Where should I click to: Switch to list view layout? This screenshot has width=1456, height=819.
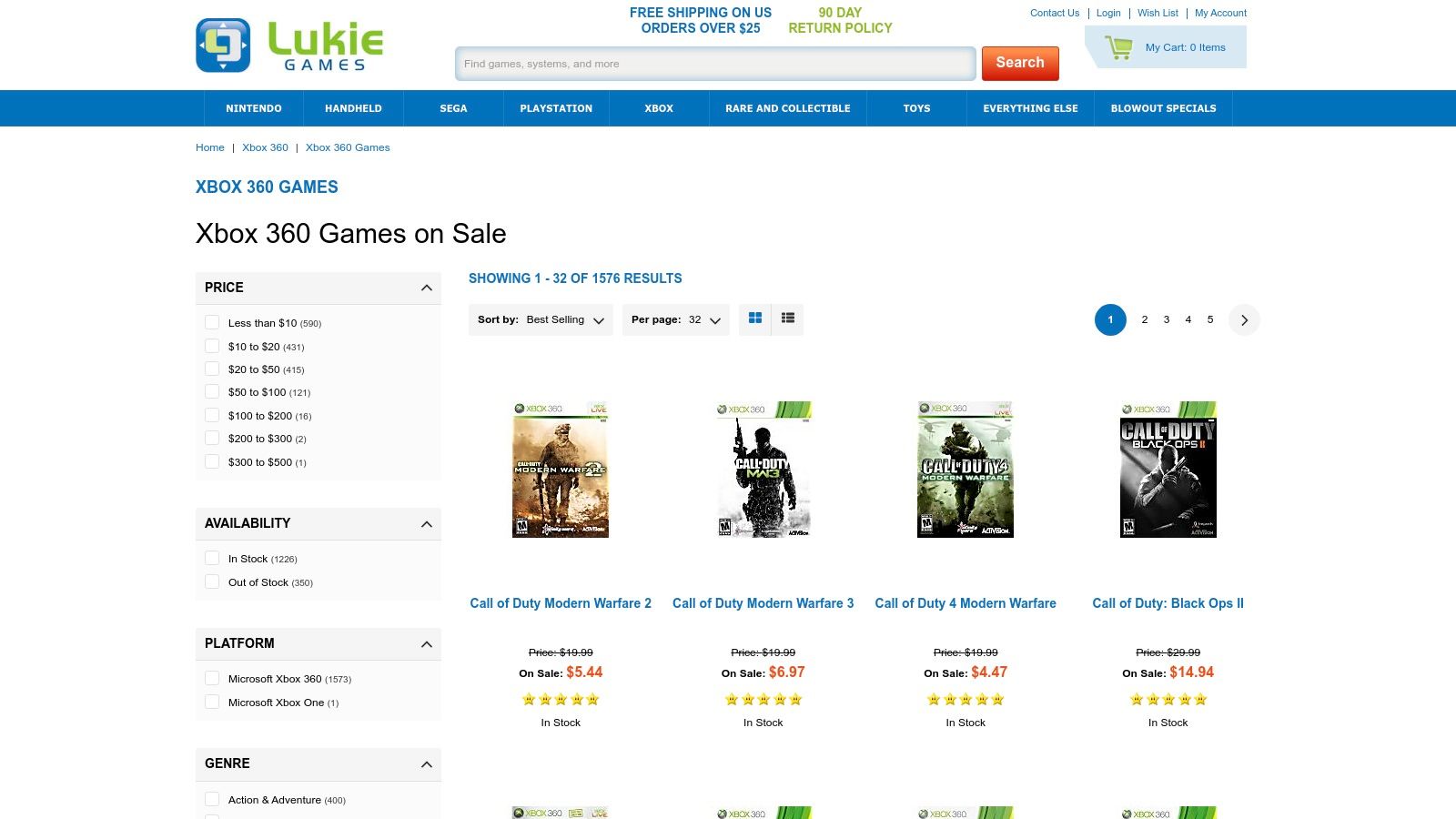[x=788, y=318]
